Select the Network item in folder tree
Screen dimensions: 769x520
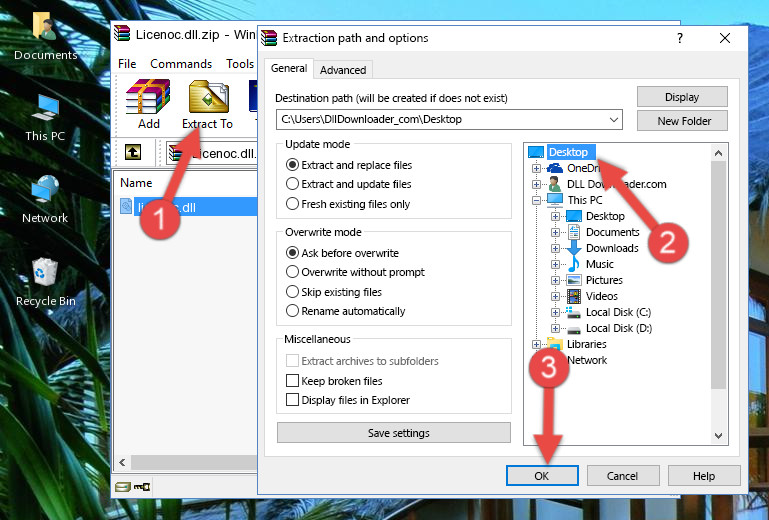587,360
